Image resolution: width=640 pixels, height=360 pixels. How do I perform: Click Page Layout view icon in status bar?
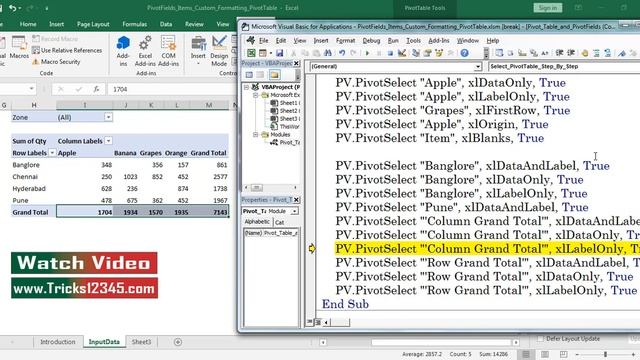545,354
